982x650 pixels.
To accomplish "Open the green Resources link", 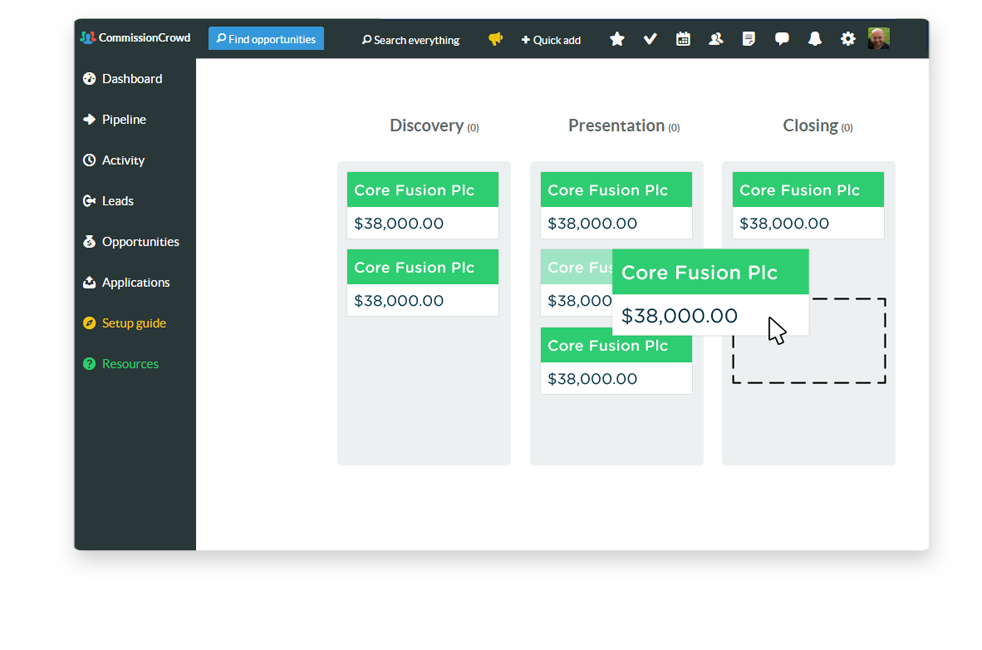I will tap(130, 365).
